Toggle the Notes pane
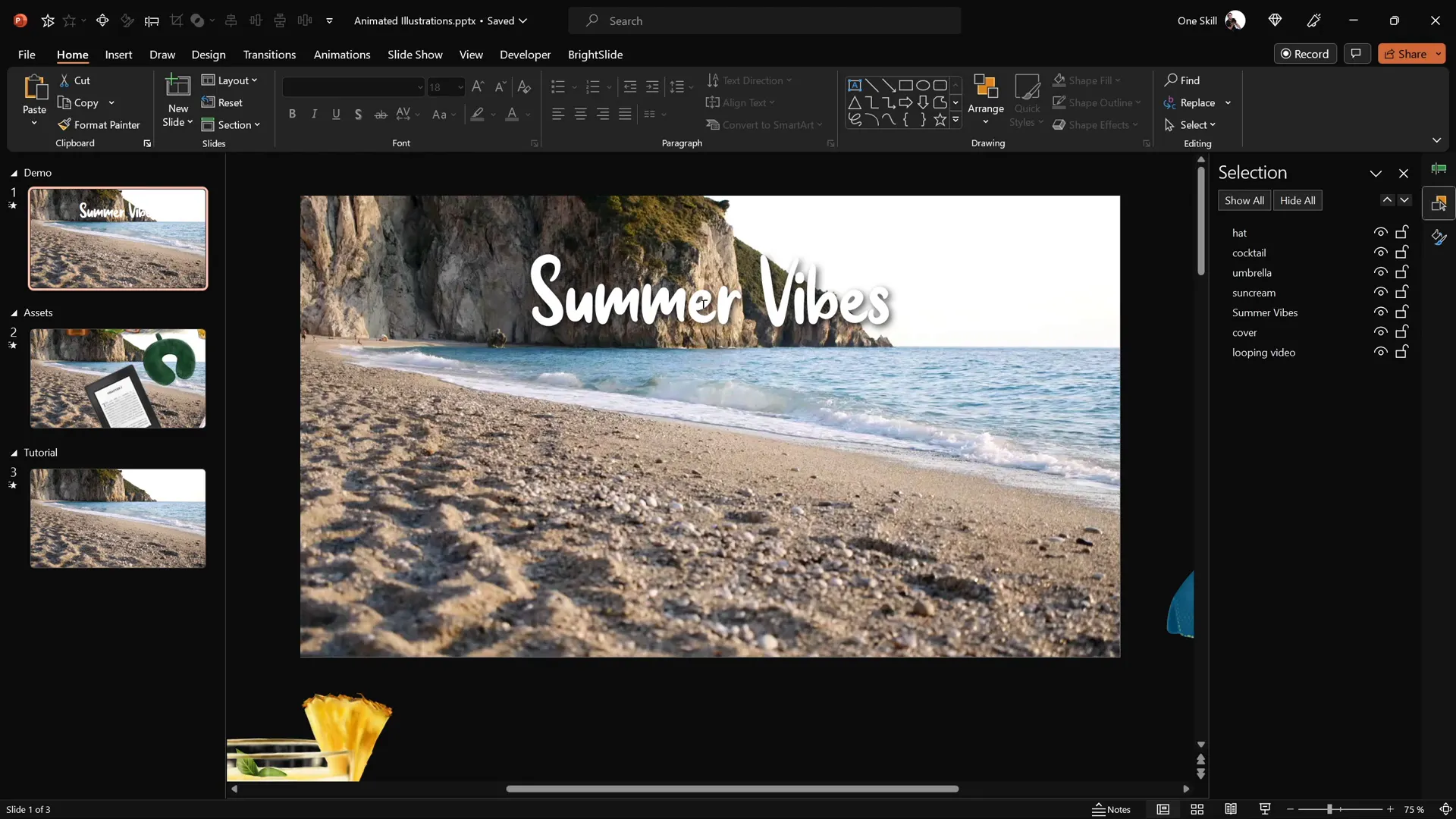1456x819 pixels. [1111, 809]
